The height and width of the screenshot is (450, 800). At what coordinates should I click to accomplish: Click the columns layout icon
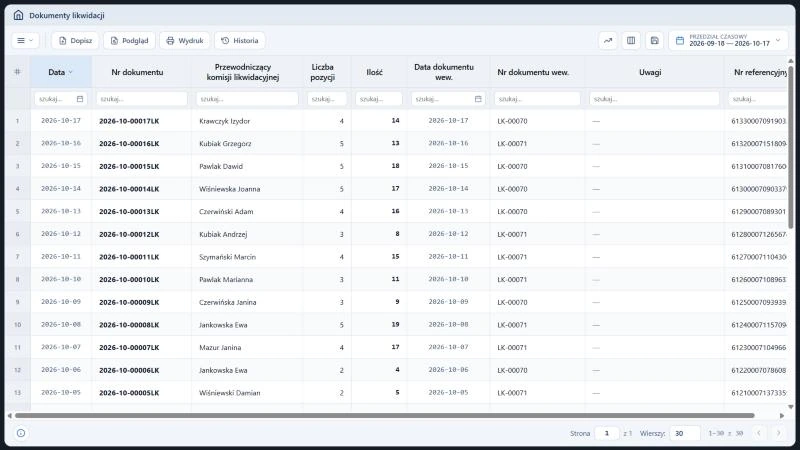coord(631,40)
